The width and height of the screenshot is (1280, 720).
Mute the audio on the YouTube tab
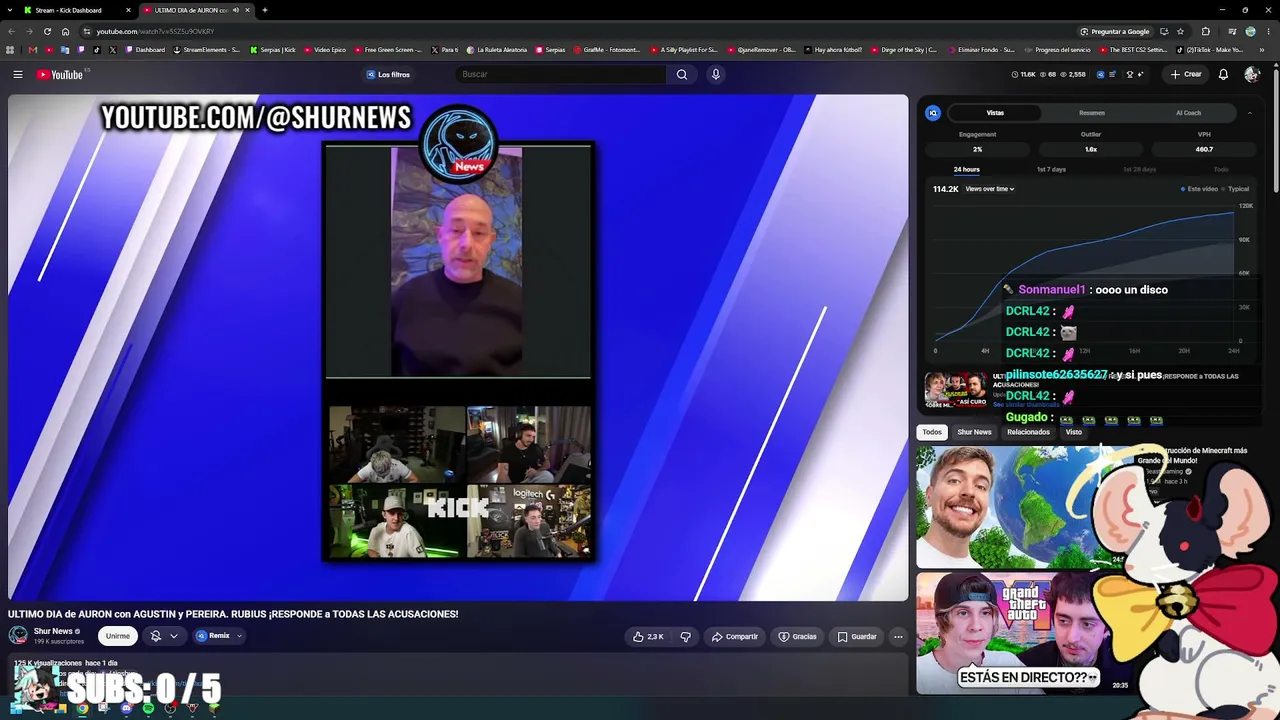click(x=236, y=10)
